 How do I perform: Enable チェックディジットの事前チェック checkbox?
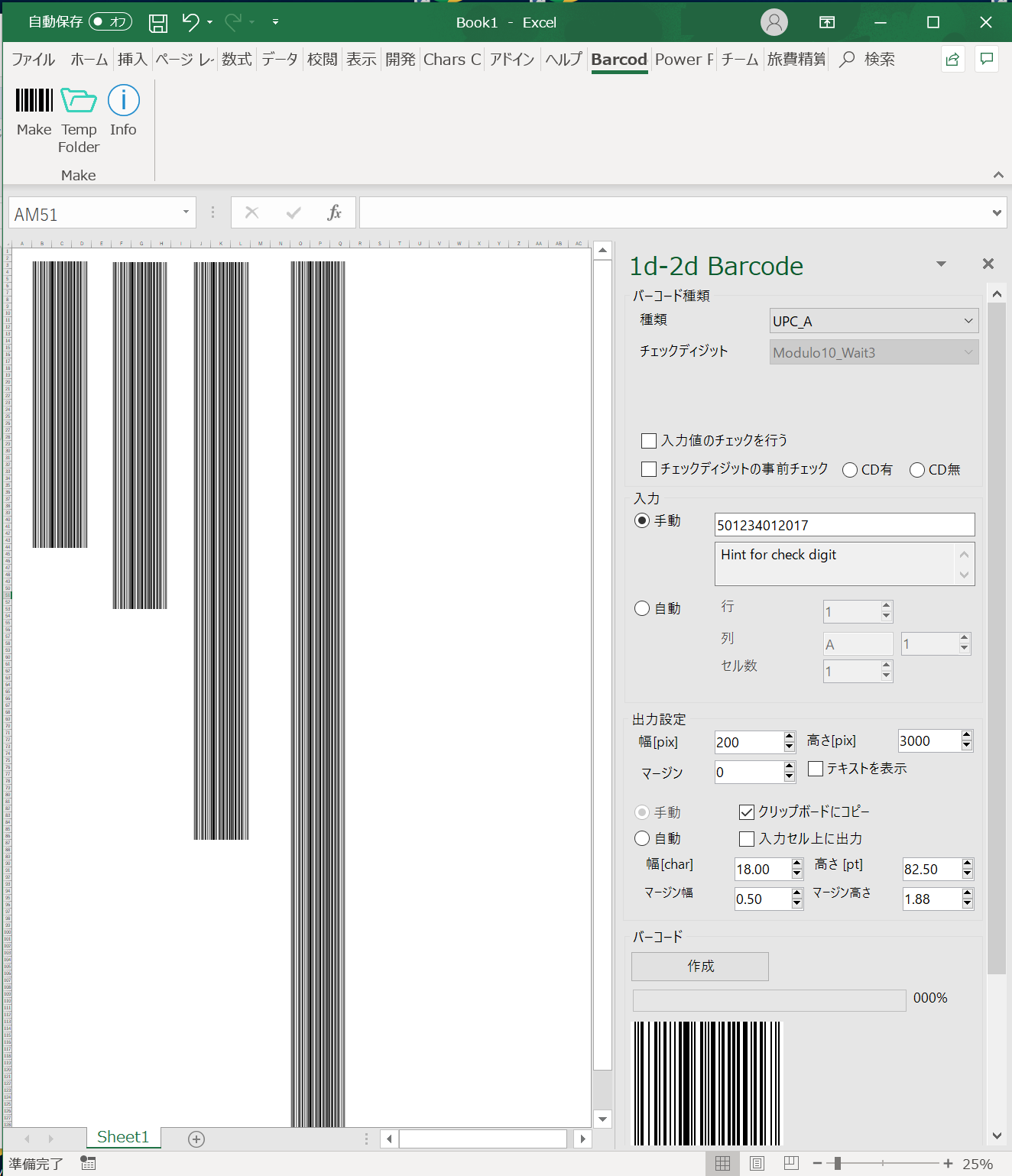point(649,468)
